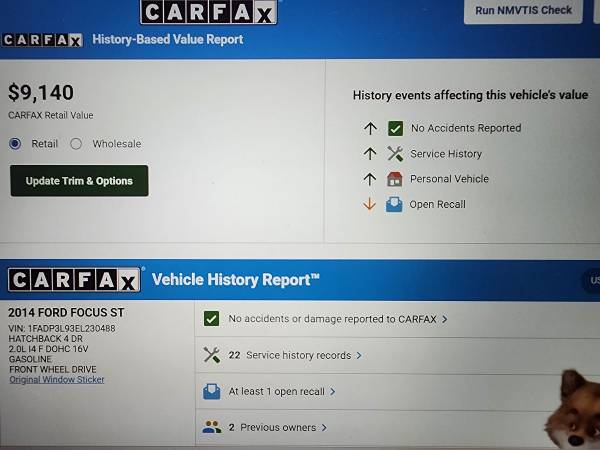Open the Original Window Sticker link
This screenshot has width=600, height=450.
(x=57, y=380)
